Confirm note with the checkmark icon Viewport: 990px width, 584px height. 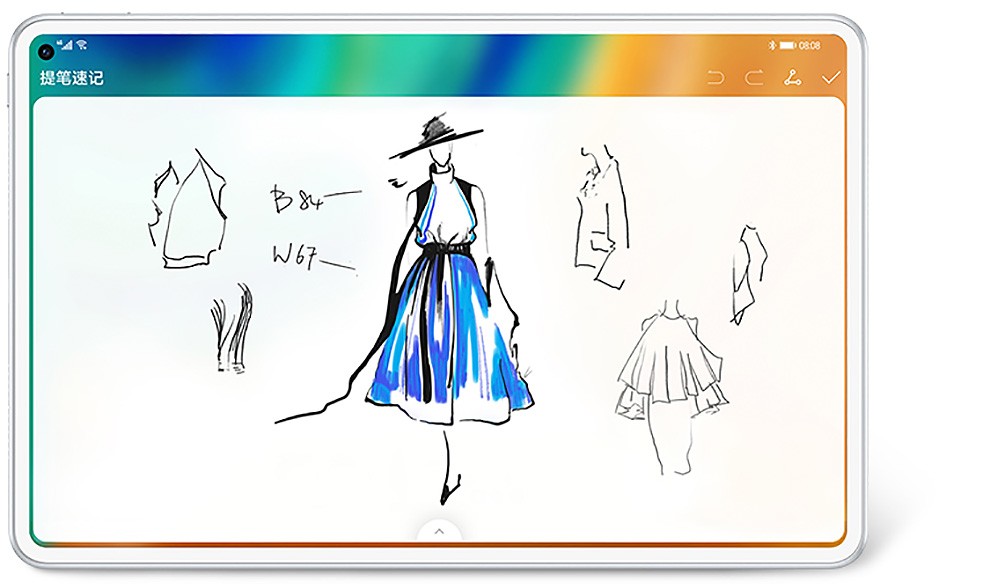click(830, 78)
